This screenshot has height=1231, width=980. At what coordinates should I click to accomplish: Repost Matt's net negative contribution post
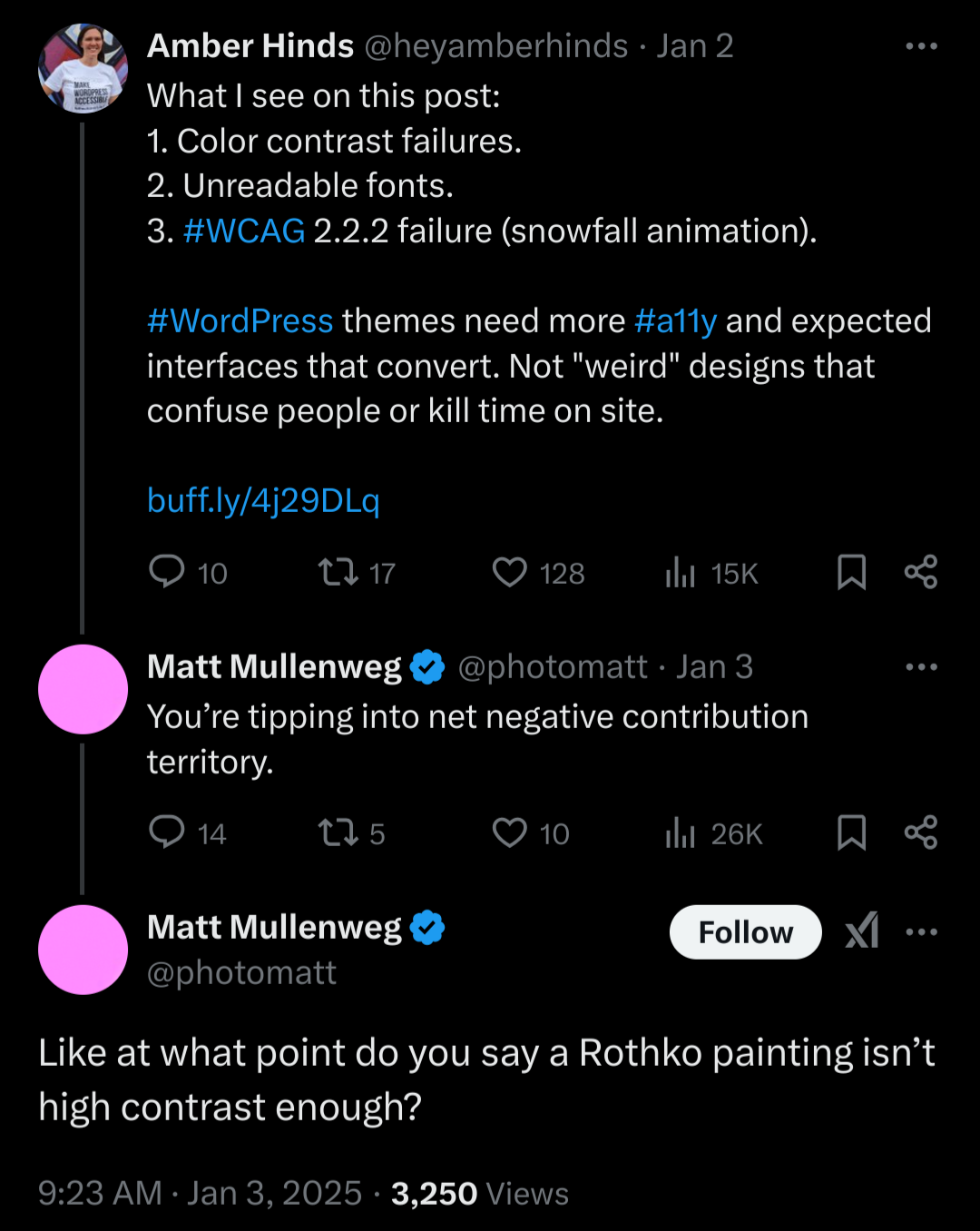(x=338, y=832)
